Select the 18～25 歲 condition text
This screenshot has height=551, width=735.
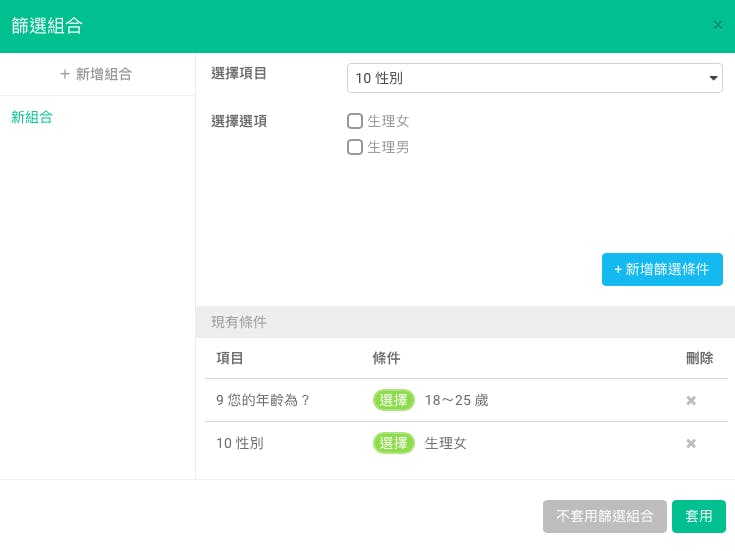tap(456, 401)
